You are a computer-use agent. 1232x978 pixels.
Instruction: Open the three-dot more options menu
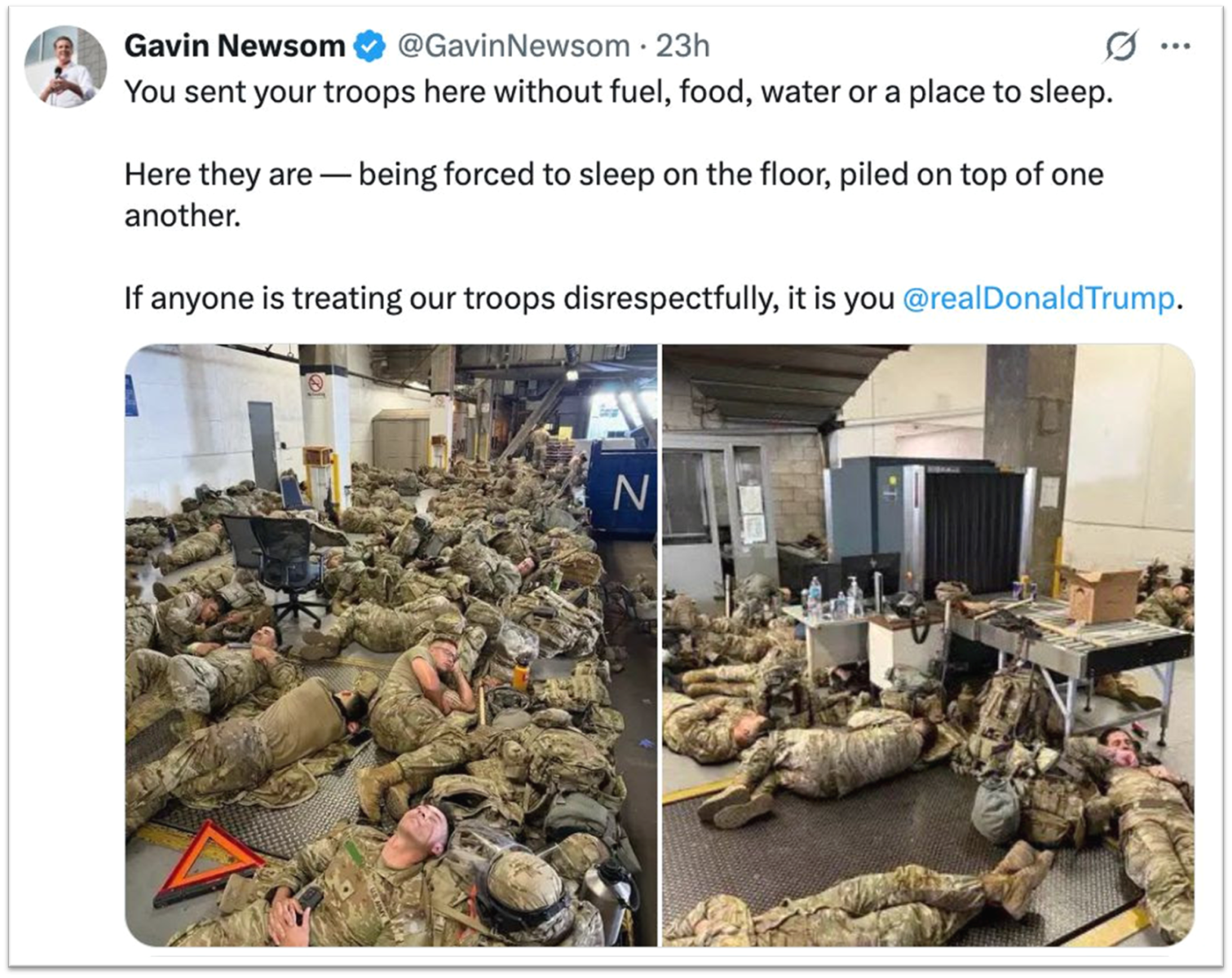coord(1175,46)
